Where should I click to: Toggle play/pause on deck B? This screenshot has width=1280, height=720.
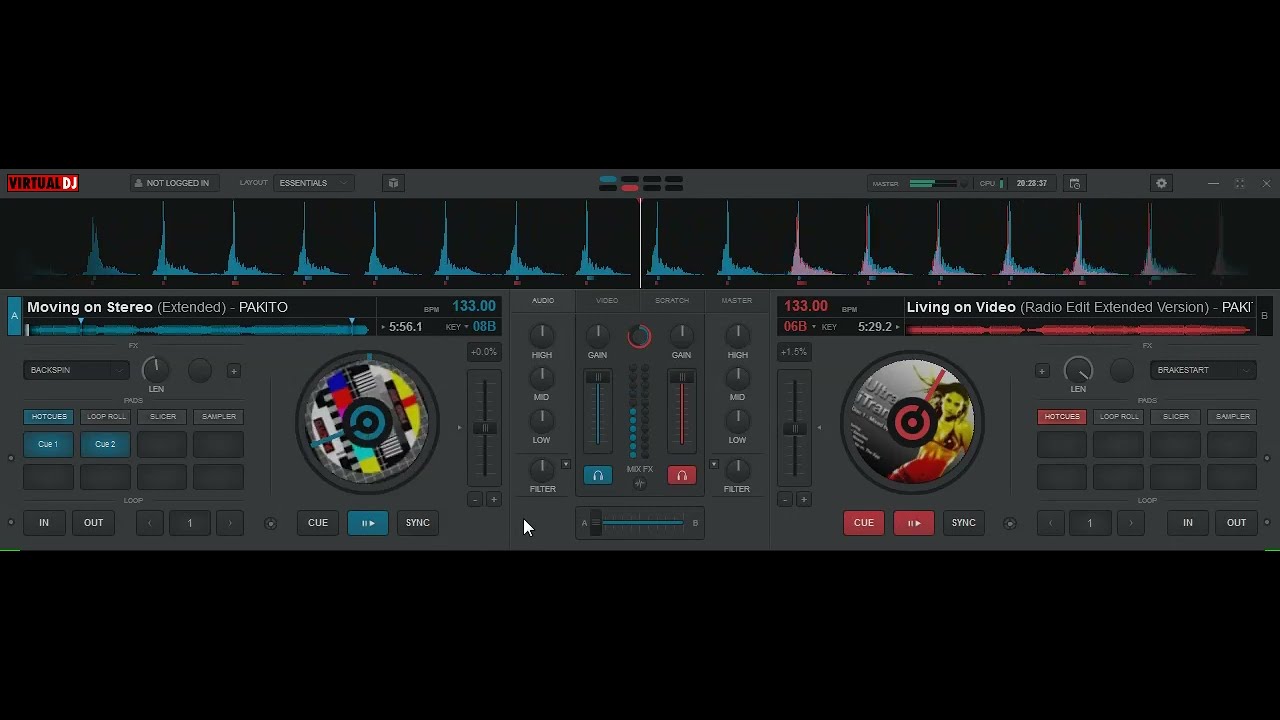pos(914,523)
